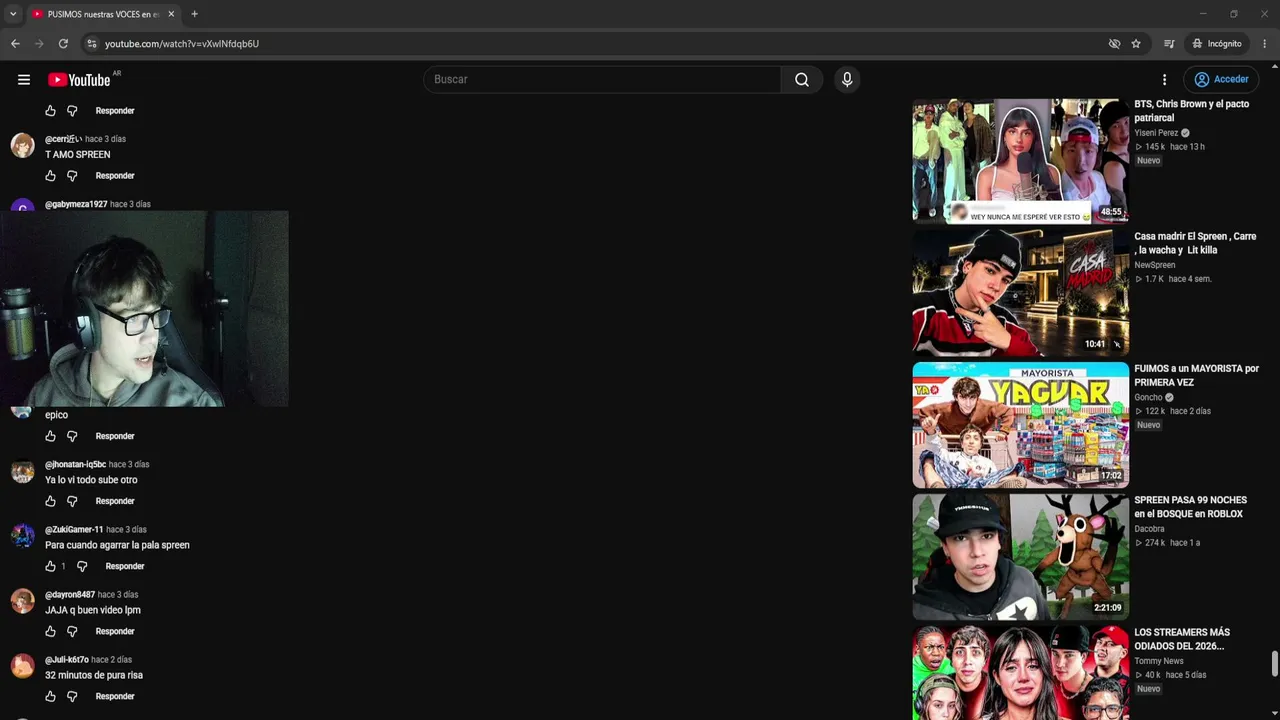Click the address bar URL
This screenshot has width=1280, height=720.
tap(182, 44)
